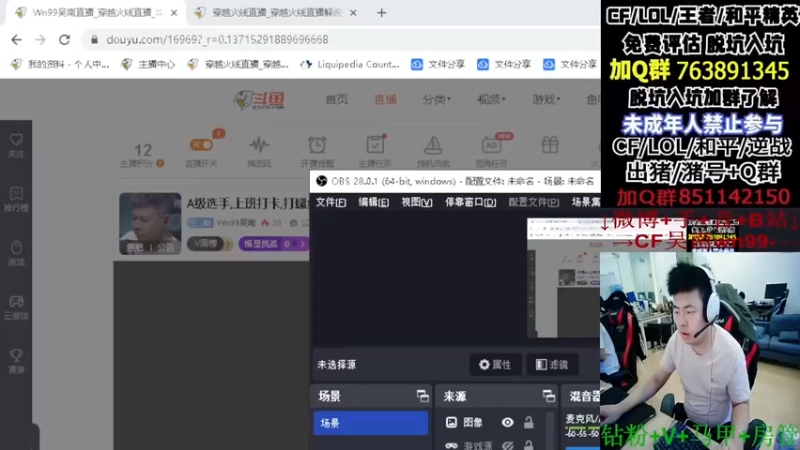Show the 游戏源 source with eye icon
The width and height of the screenshot is (800, 450).
[507, 445]
